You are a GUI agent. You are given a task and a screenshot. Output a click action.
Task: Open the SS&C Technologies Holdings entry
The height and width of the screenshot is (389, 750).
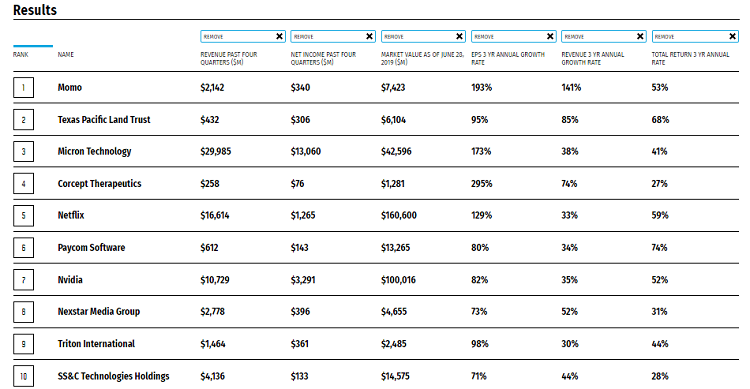[113, 376]
